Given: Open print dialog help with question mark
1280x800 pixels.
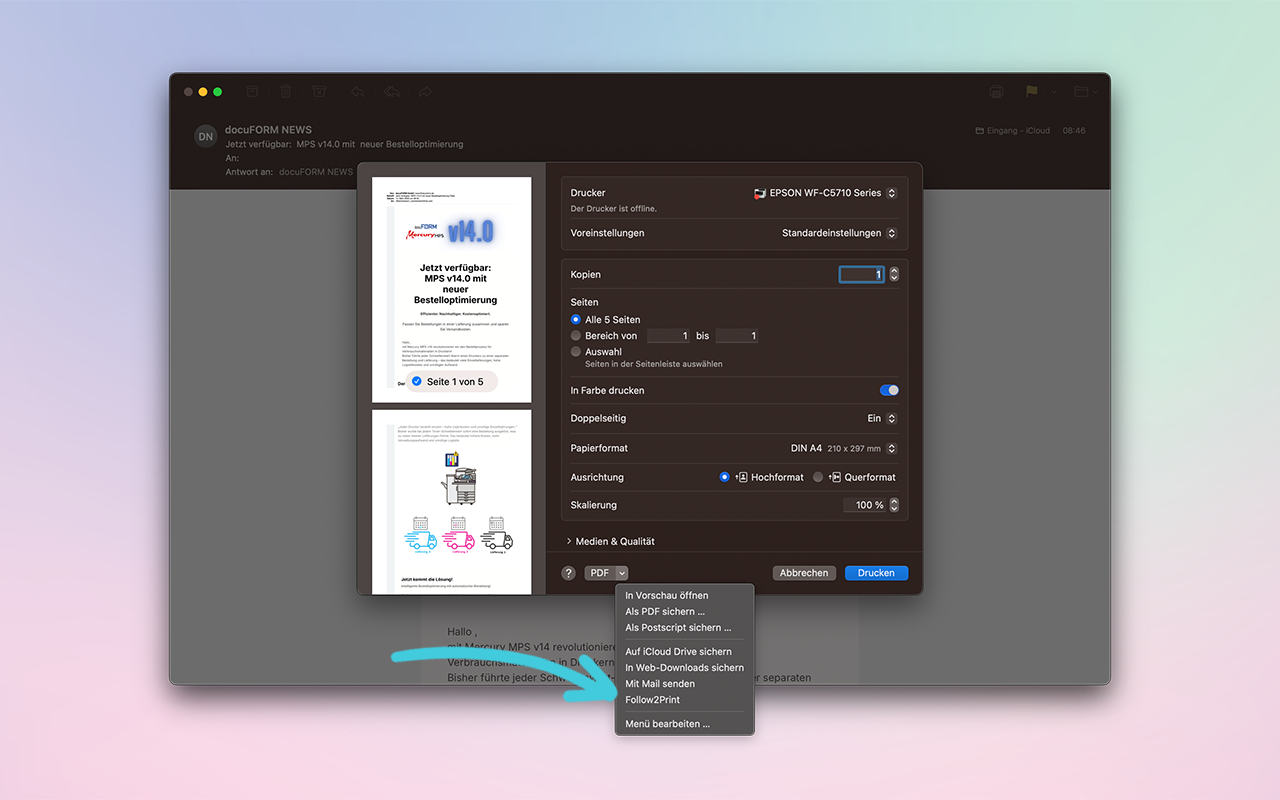Looking at the screenshot, I should click(568, 573).
